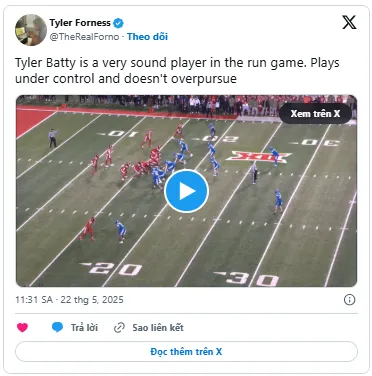
Task: Play the video with the blue play button
Action: 186,191
